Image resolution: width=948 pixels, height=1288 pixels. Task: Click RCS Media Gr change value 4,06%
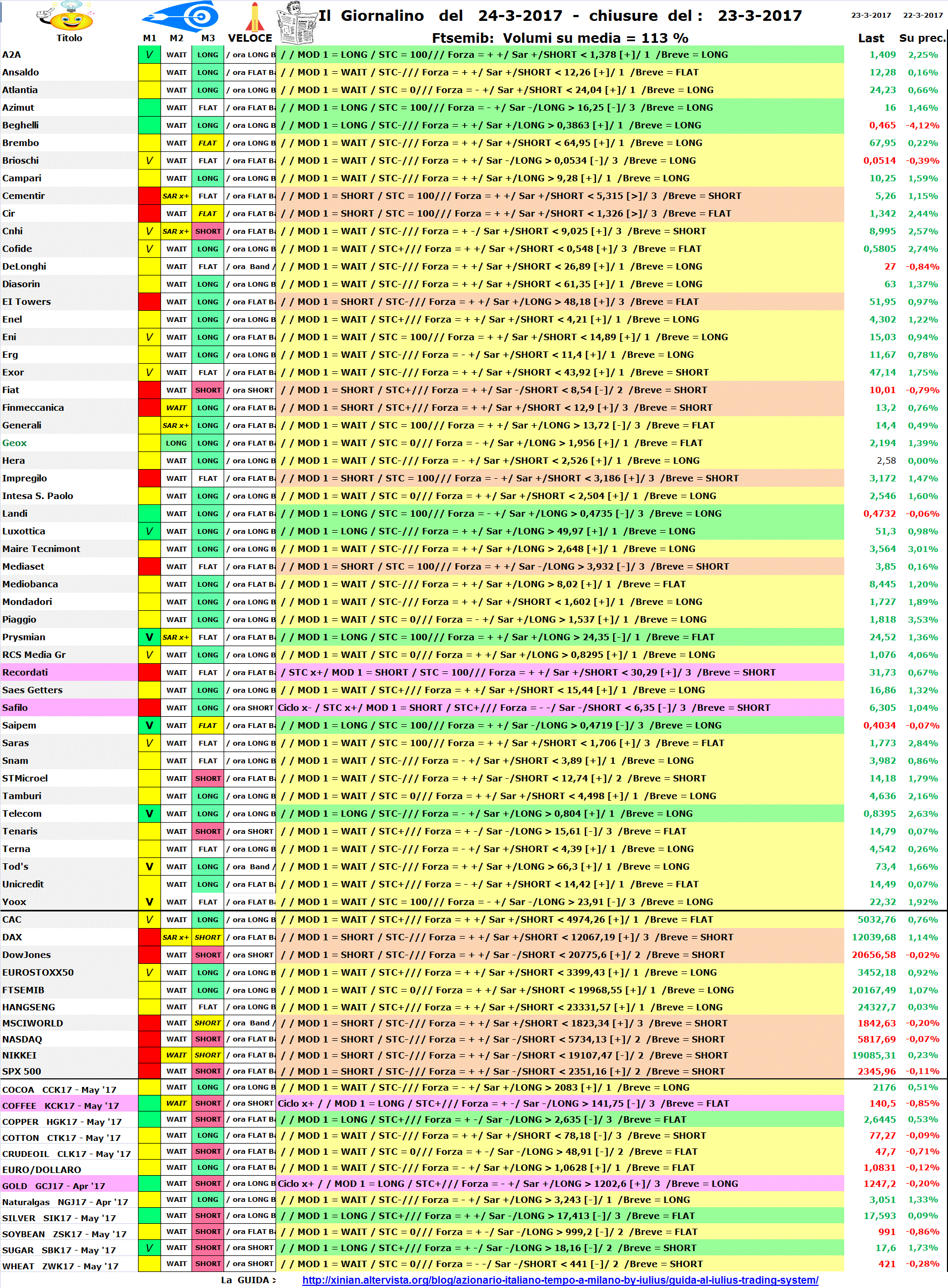point(922,655)
